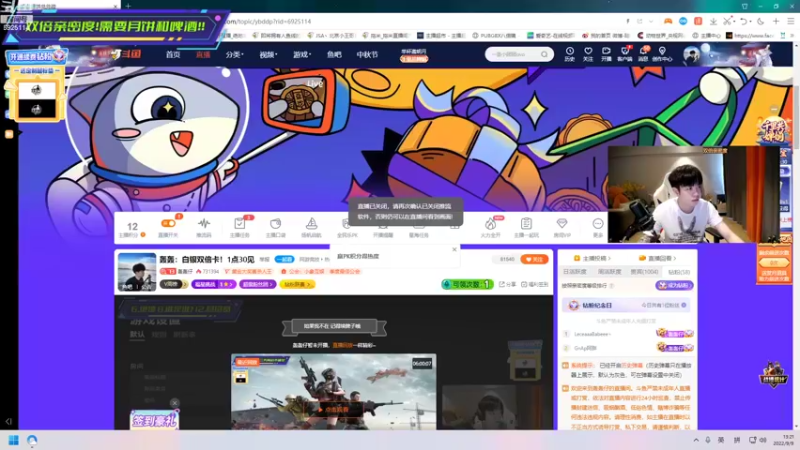800x450 pixels.
Task: Click the 开播 start-streaming icon in header
Action: pyautogui.click(x=606, y=54)
